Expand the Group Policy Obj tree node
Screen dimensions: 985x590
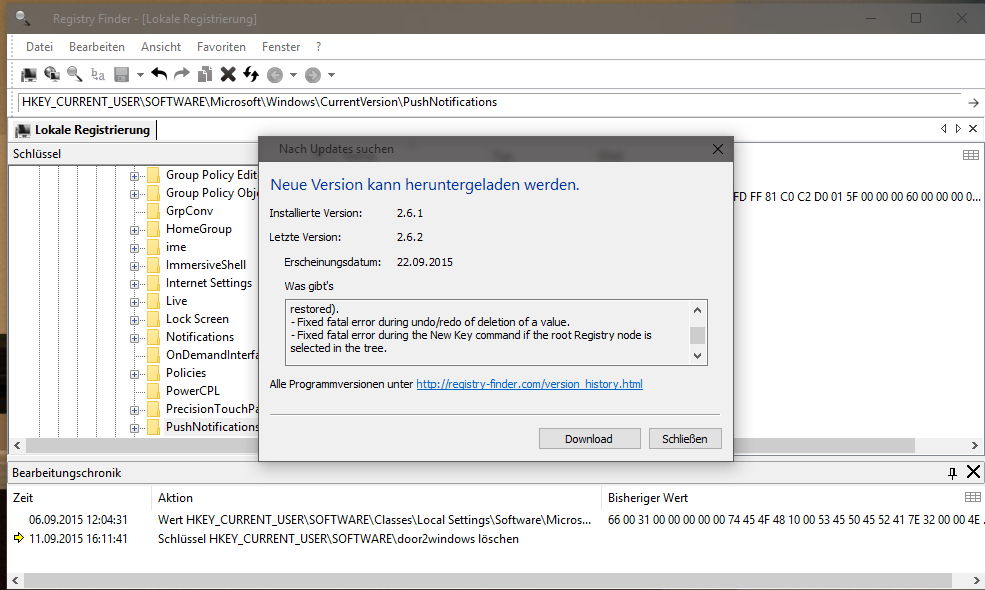click(x=134, y=194)
